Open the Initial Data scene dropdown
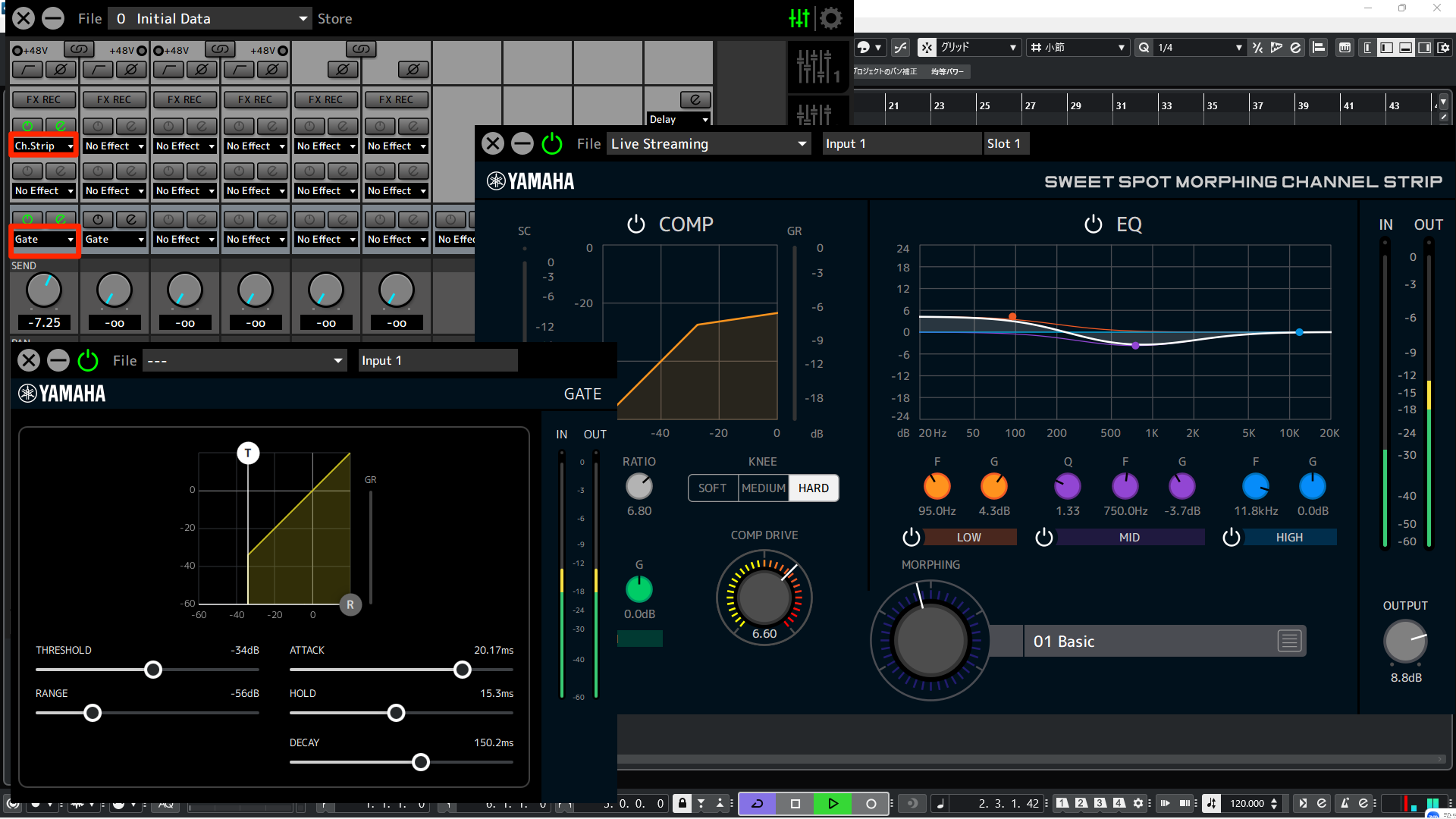This screenshot has height=819, width=1456. 209,18
